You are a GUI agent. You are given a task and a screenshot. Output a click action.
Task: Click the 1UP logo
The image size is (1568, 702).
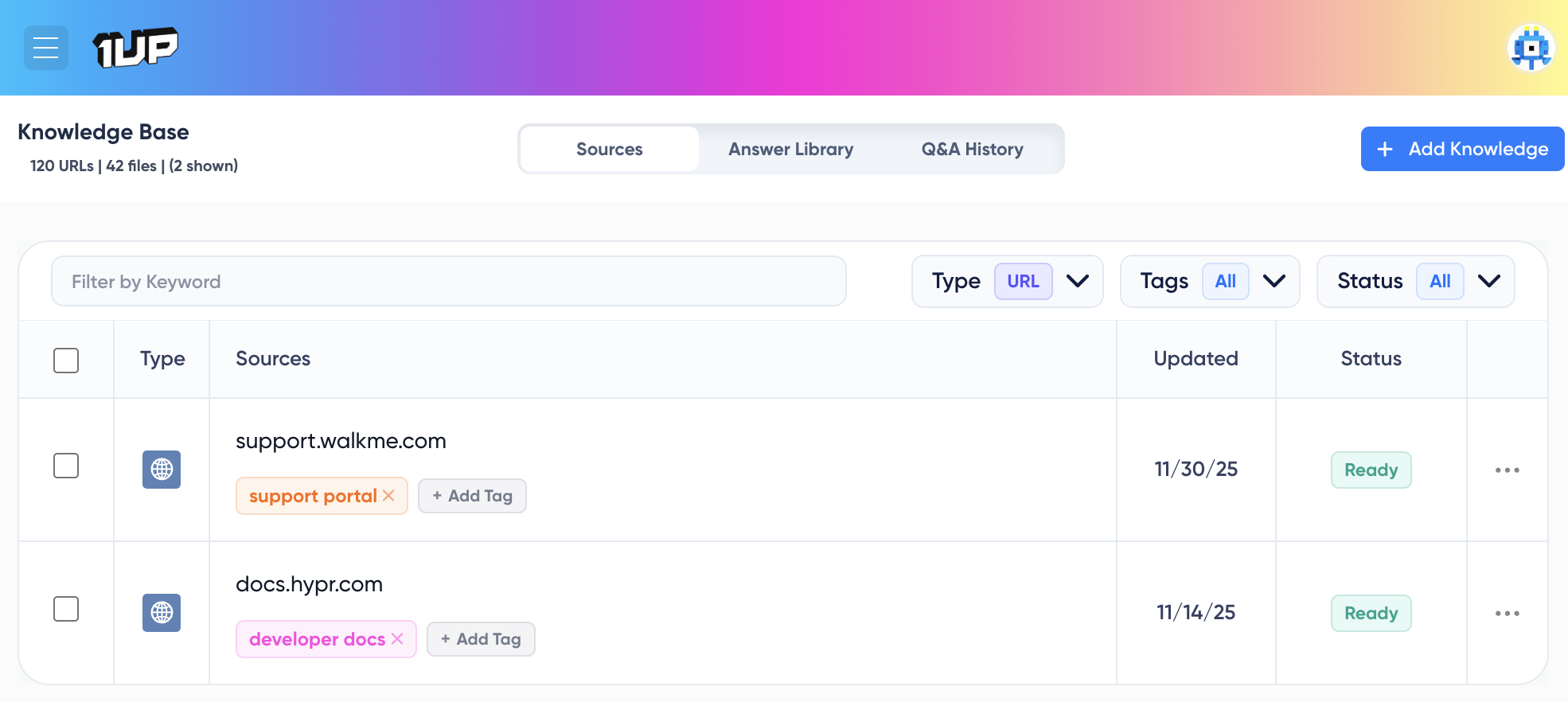135,48
